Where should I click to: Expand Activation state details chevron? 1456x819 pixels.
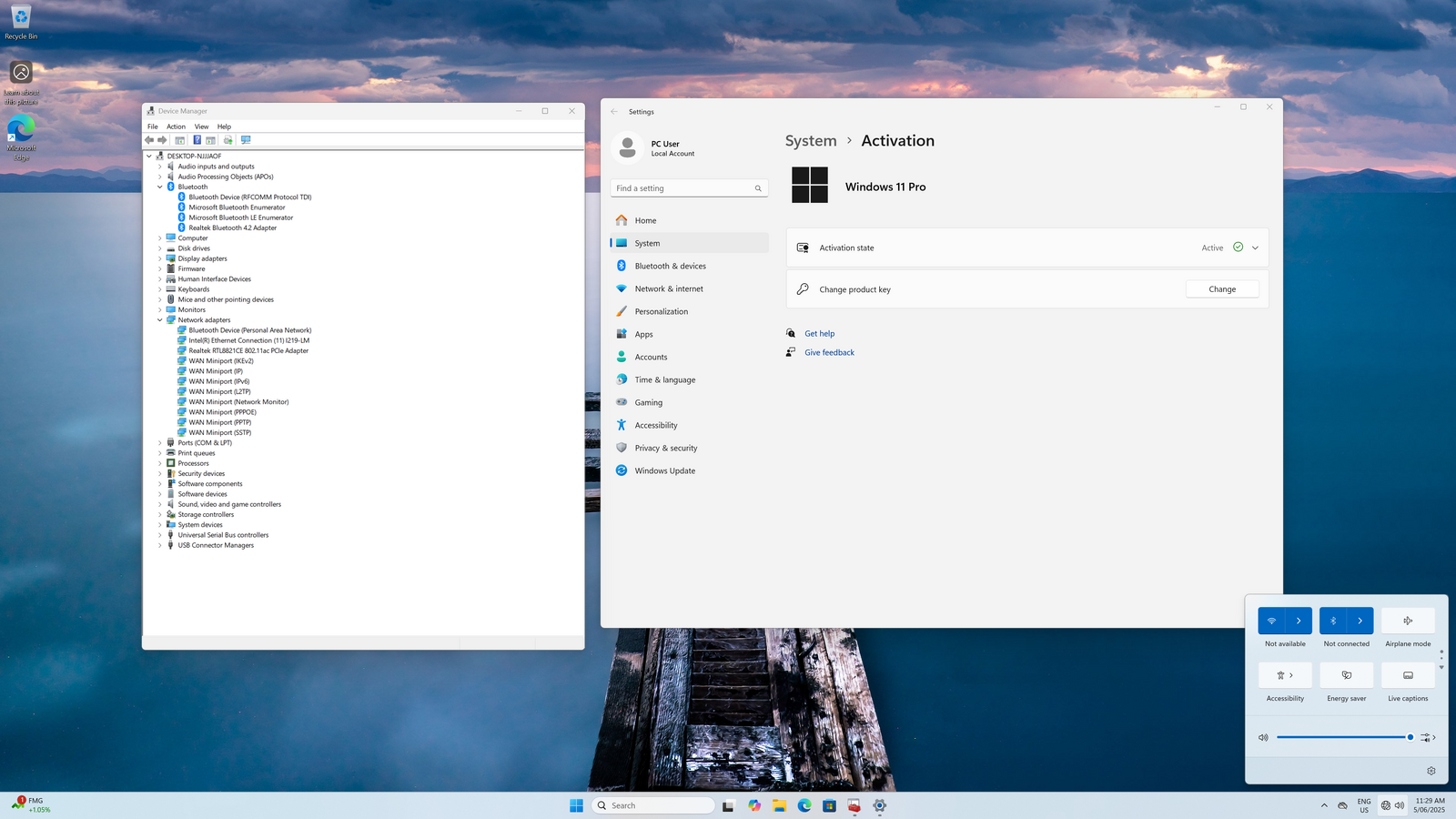(1255, 248)
